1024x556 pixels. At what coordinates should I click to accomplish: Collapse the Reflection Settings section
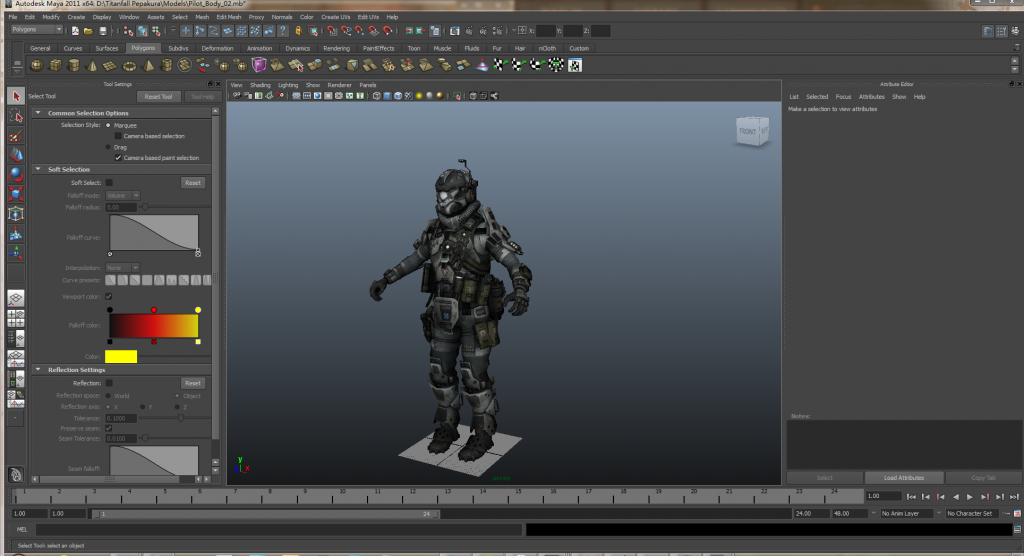pos(39,370)
